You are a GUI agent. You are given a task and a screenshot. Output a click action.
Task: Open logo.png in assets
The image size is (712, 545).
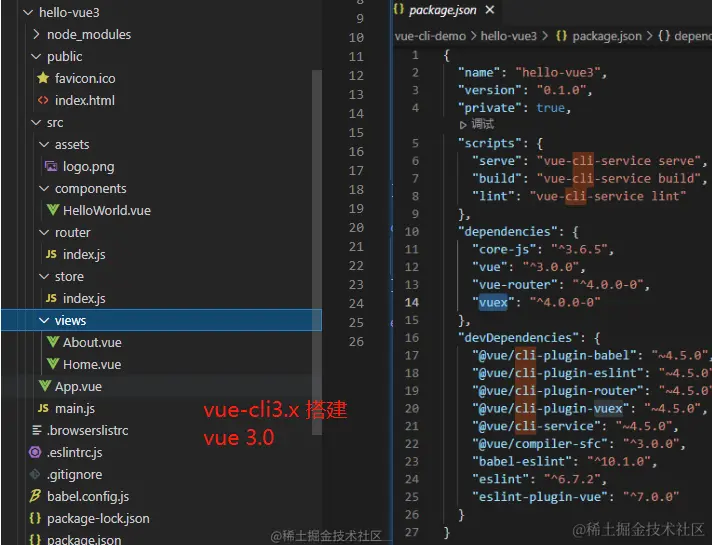point(89,167)
